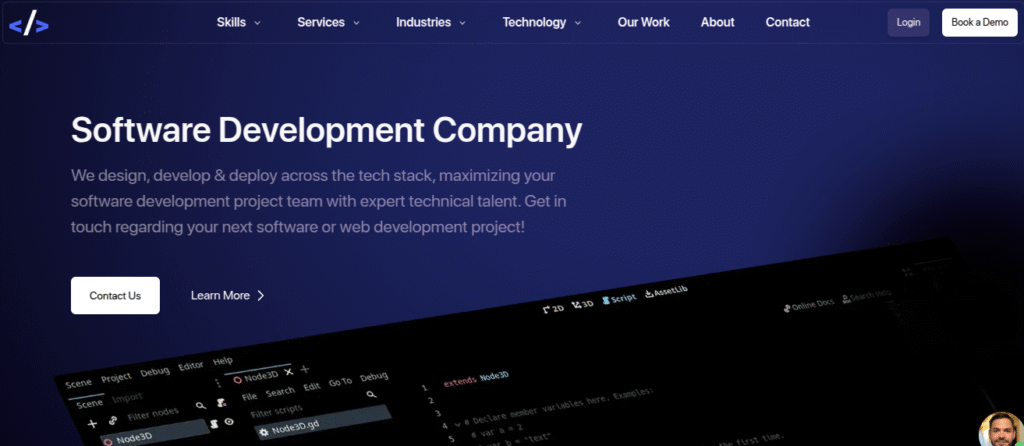Switch to the Import dock tab
The width and height of the screenshot is (1024, 446).
[127, 398]
